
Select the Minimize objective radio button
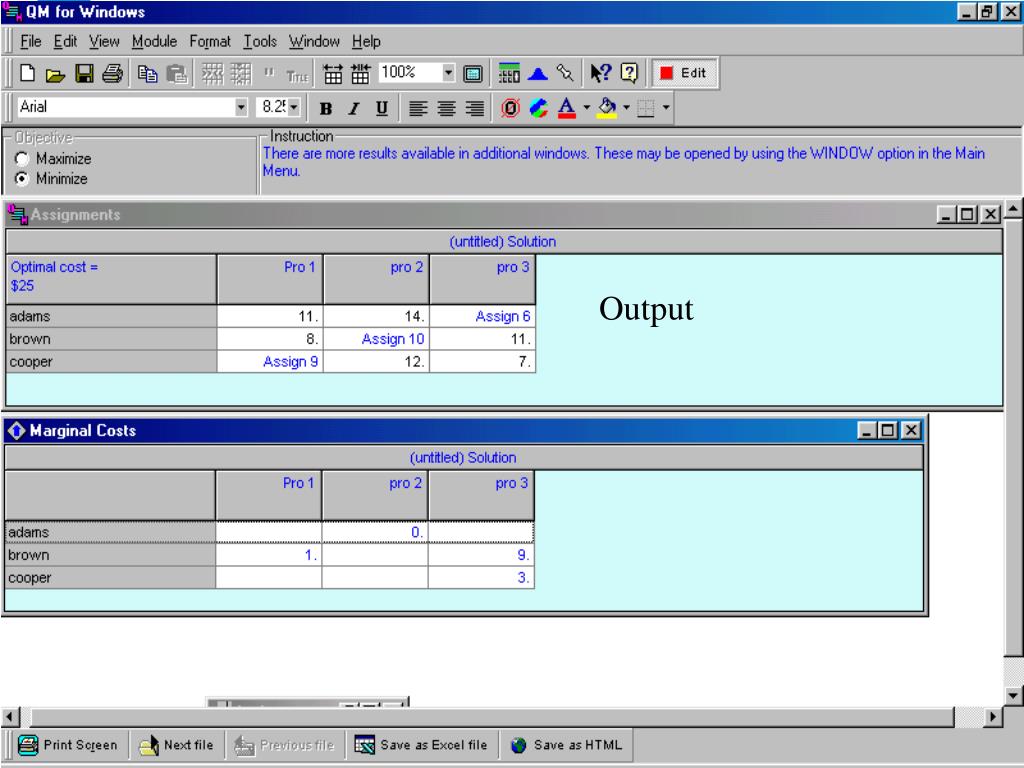(x=22, y=178)
